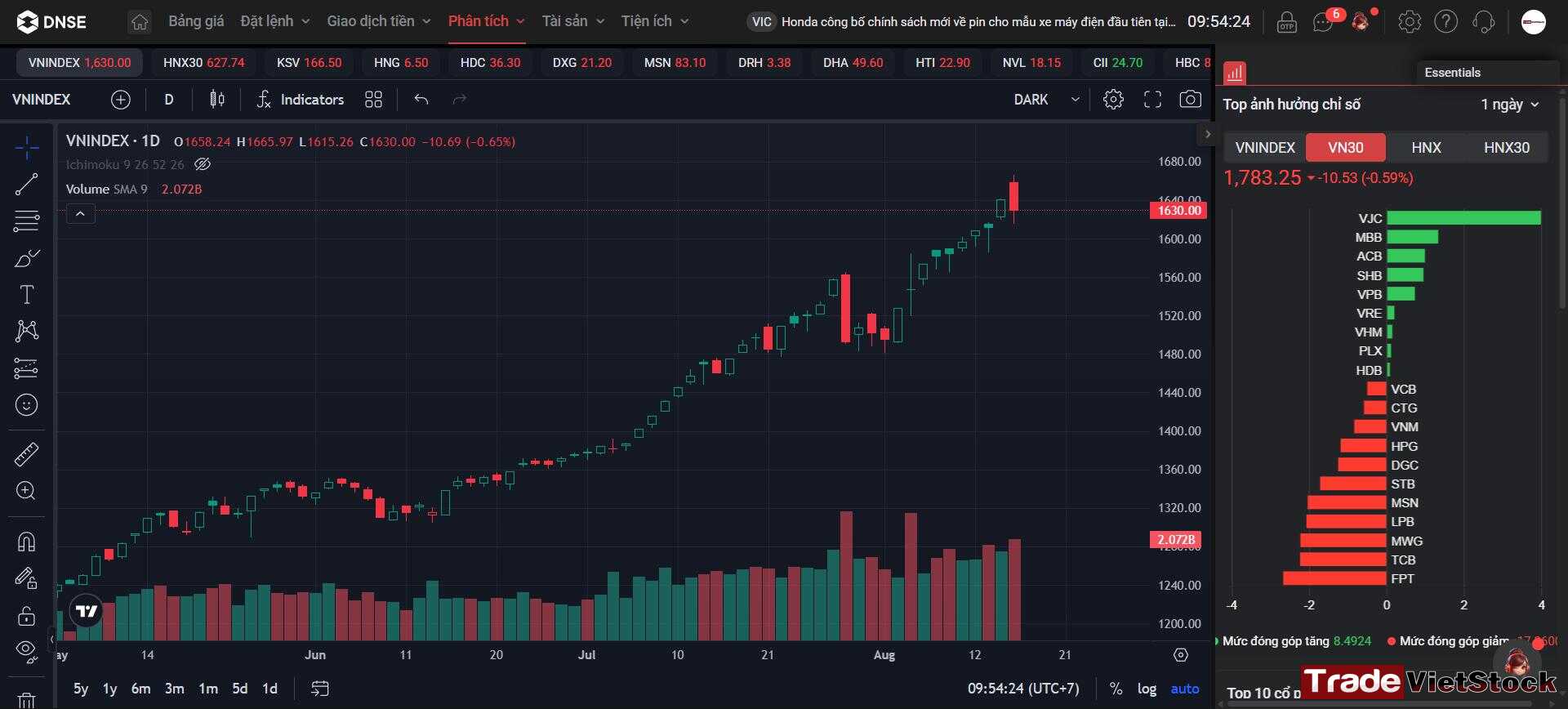Open the chart layout grid selector
This screenshot has width=1568, height=709.
(x=374, y=100)
